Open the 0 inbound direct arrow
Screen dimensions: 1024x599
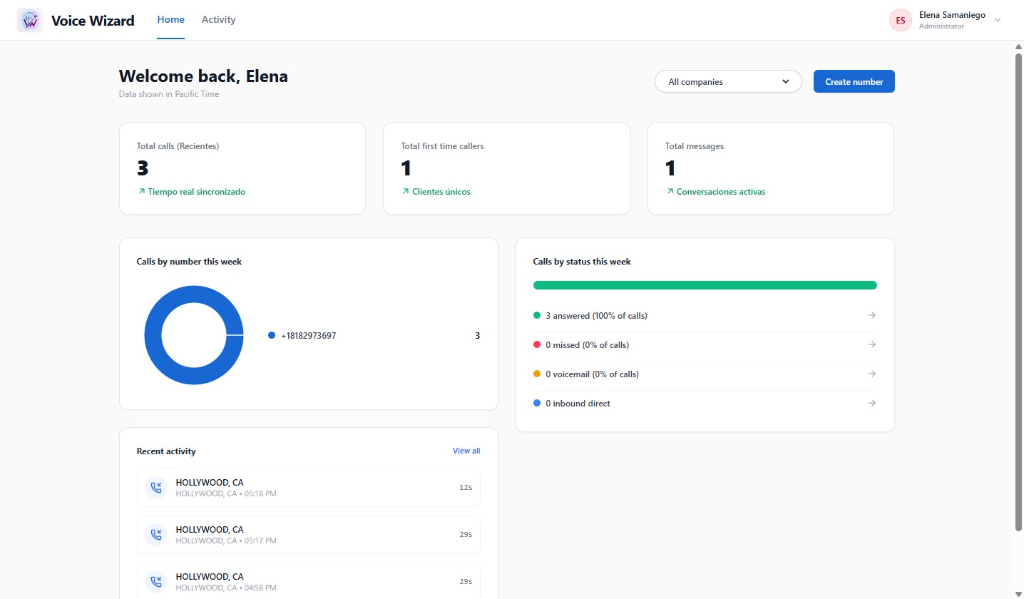[872, 403]
